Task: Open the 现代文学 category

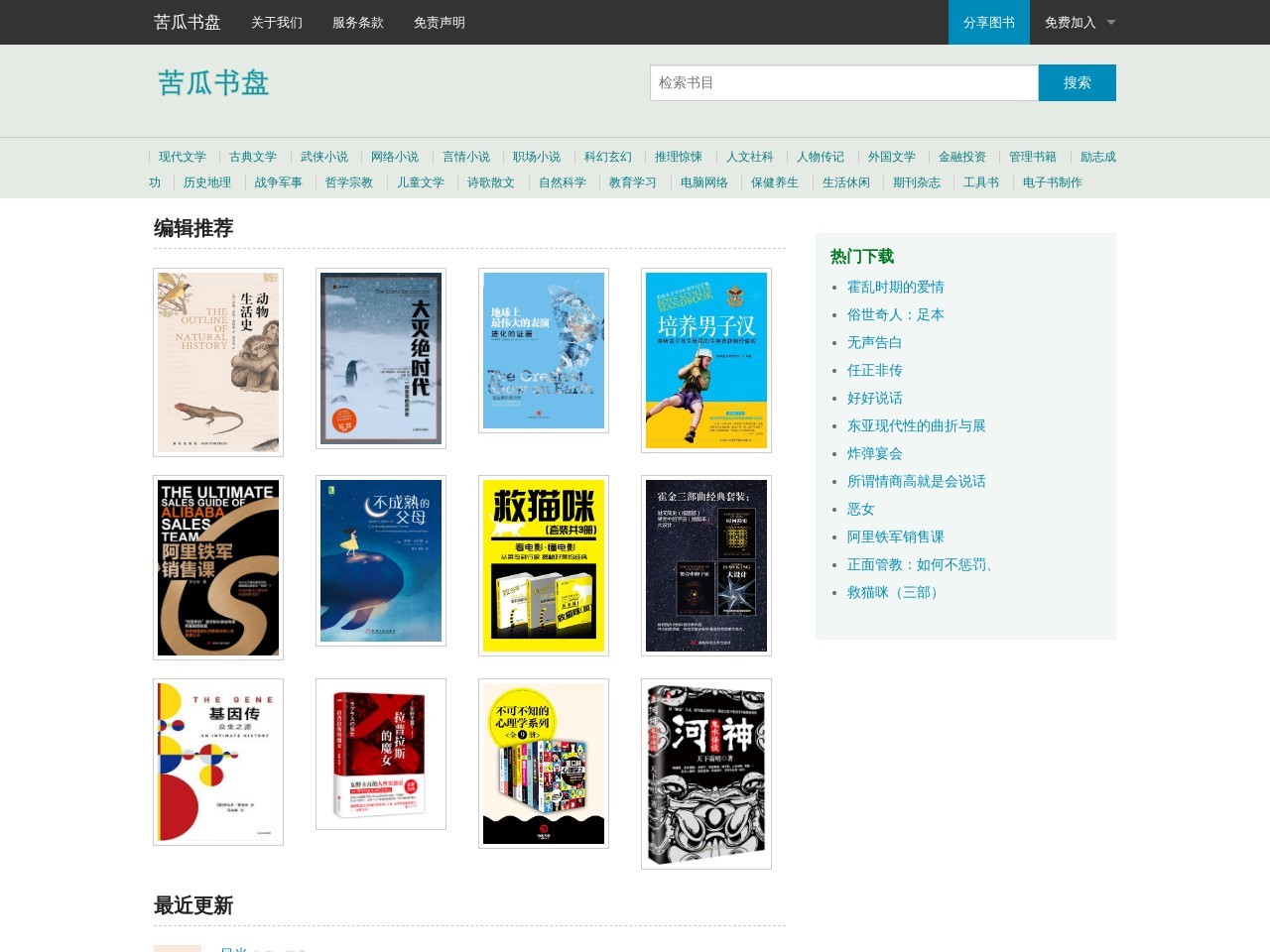Action: pyautogui.click(x=183, y=156)
